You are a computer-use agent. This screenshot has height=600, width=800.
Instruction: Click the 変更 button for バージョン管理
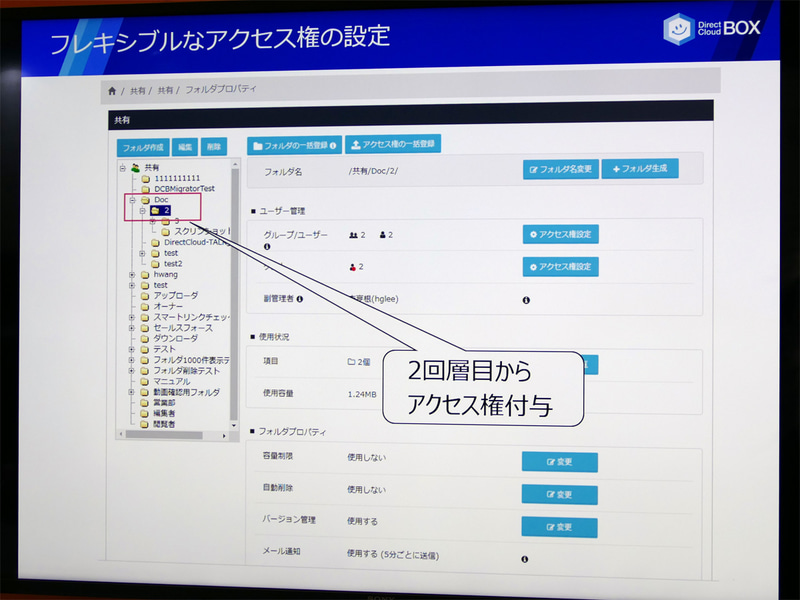tap(560, 525)
